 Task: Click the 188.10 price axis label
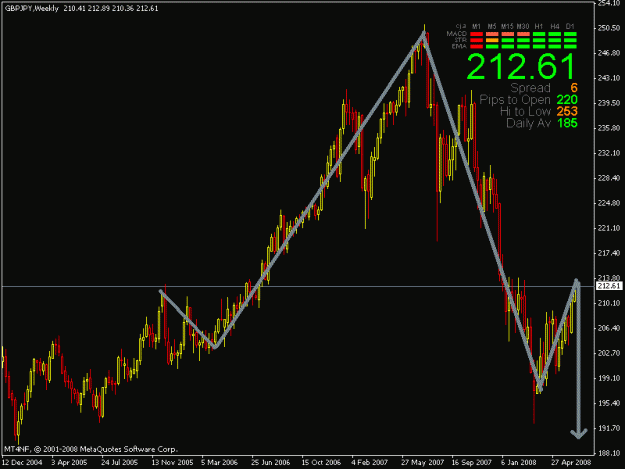coord(609,453)
